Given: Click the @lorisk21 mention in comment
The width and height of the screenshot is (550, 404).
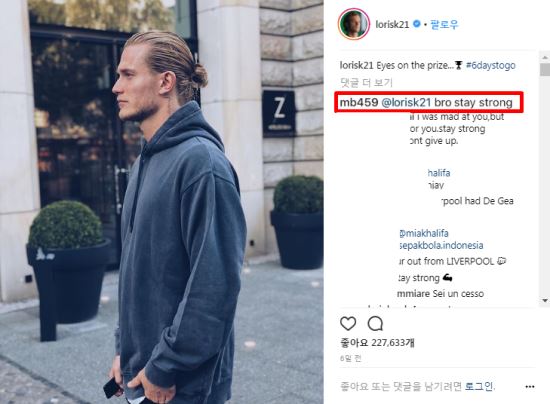Looking at the screenshot, I should (x=406, y=102).
